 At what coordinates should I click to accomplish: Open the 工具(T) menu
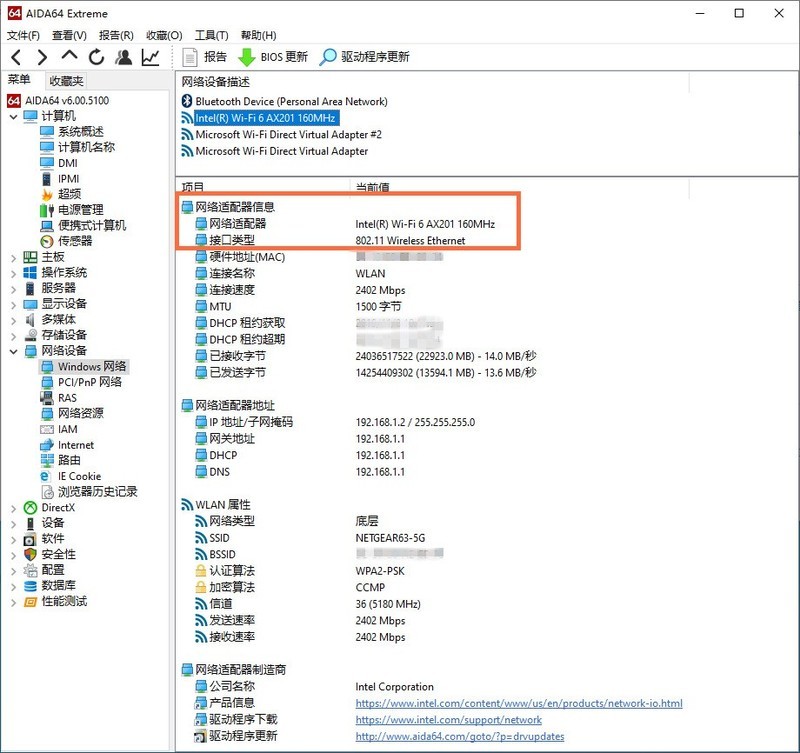pos(211,34)
